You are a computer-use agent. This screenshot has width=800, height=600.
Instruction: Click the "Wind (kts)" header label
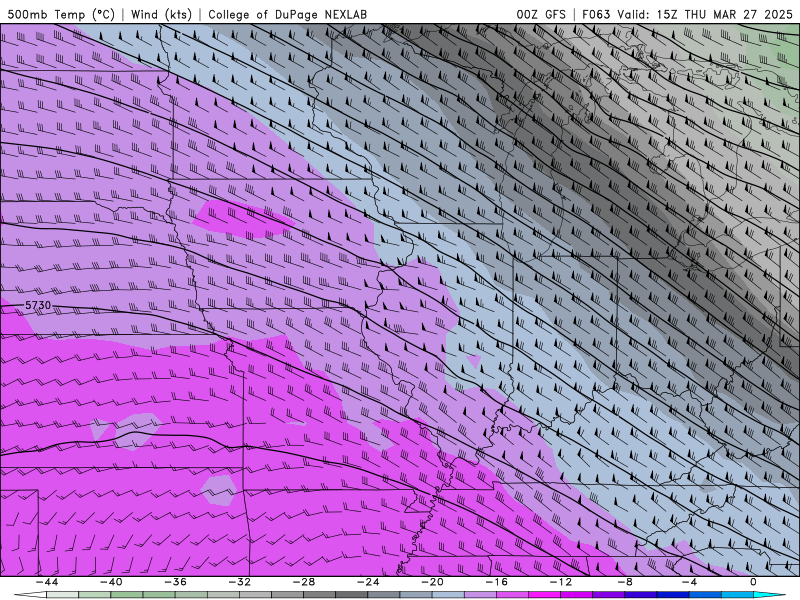pyautogui.click(x=161, y=14)
